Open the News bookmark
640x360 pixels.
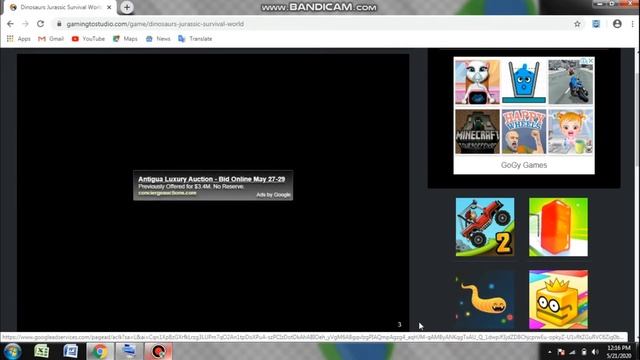(x=158, y=39)
